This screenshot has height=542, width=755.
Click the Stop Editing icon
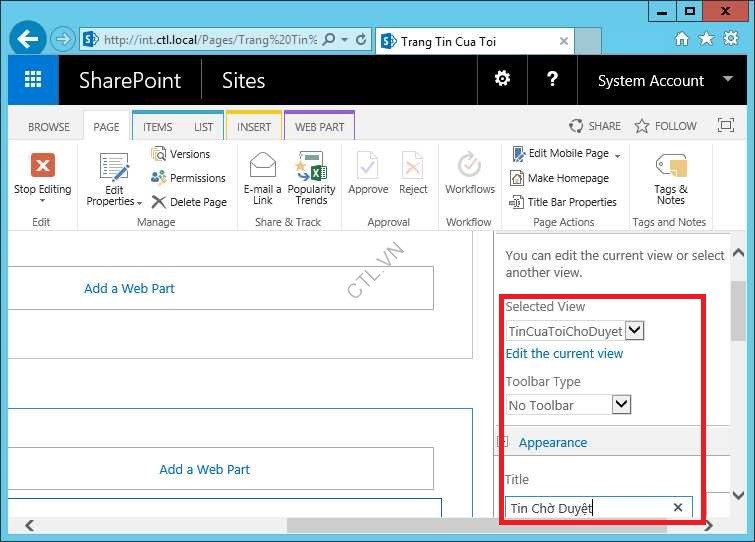pos(42,167)
